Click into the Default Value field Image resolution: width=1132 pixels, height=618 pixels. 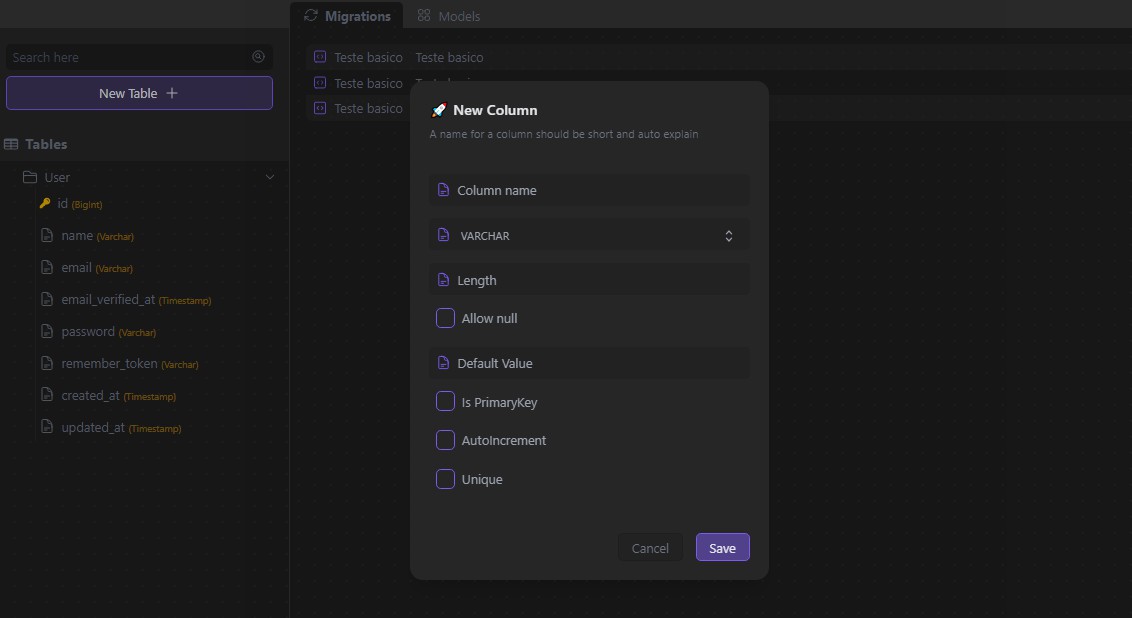coord(598,363)
